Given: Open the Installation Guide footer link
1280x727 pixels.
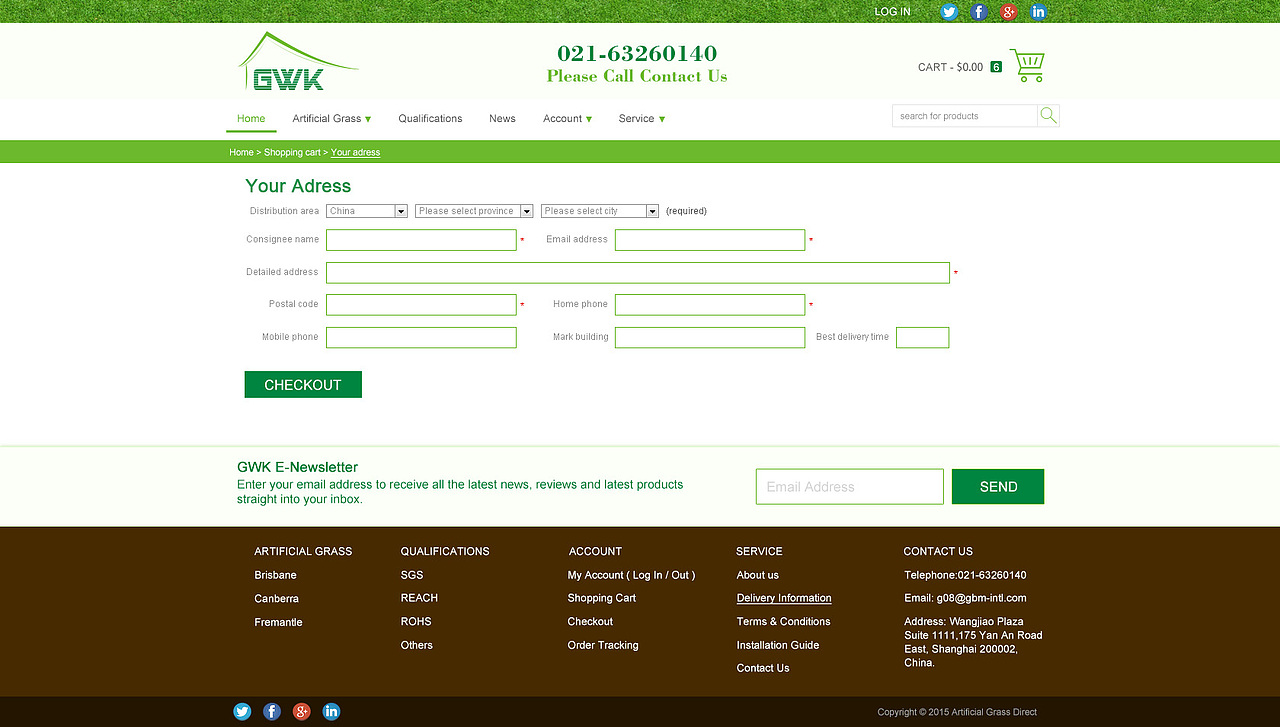Looking at the screenshot, I should pyautogui.click(x=778, y=645).
